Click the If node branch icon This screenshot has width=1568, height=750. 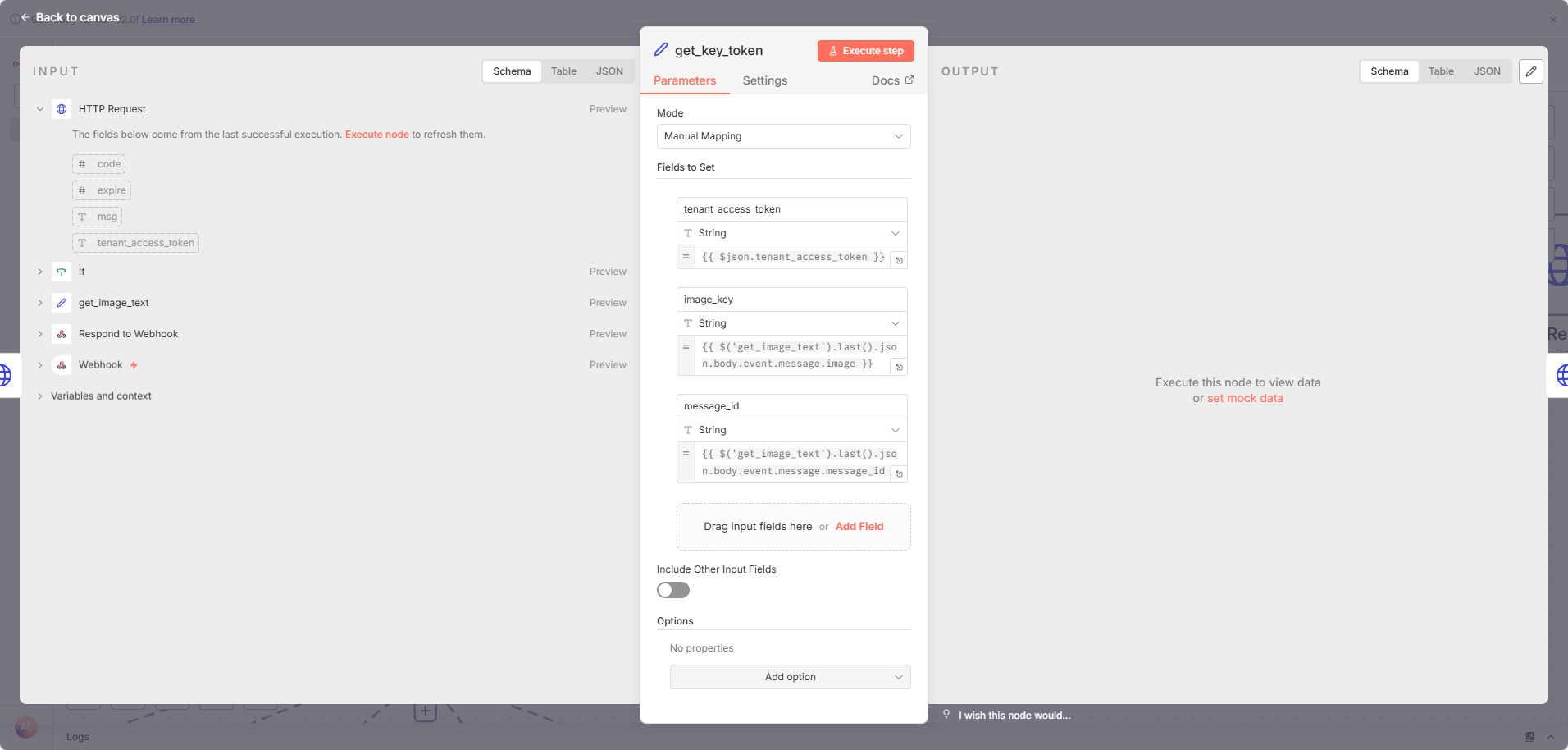click(62, 272)
